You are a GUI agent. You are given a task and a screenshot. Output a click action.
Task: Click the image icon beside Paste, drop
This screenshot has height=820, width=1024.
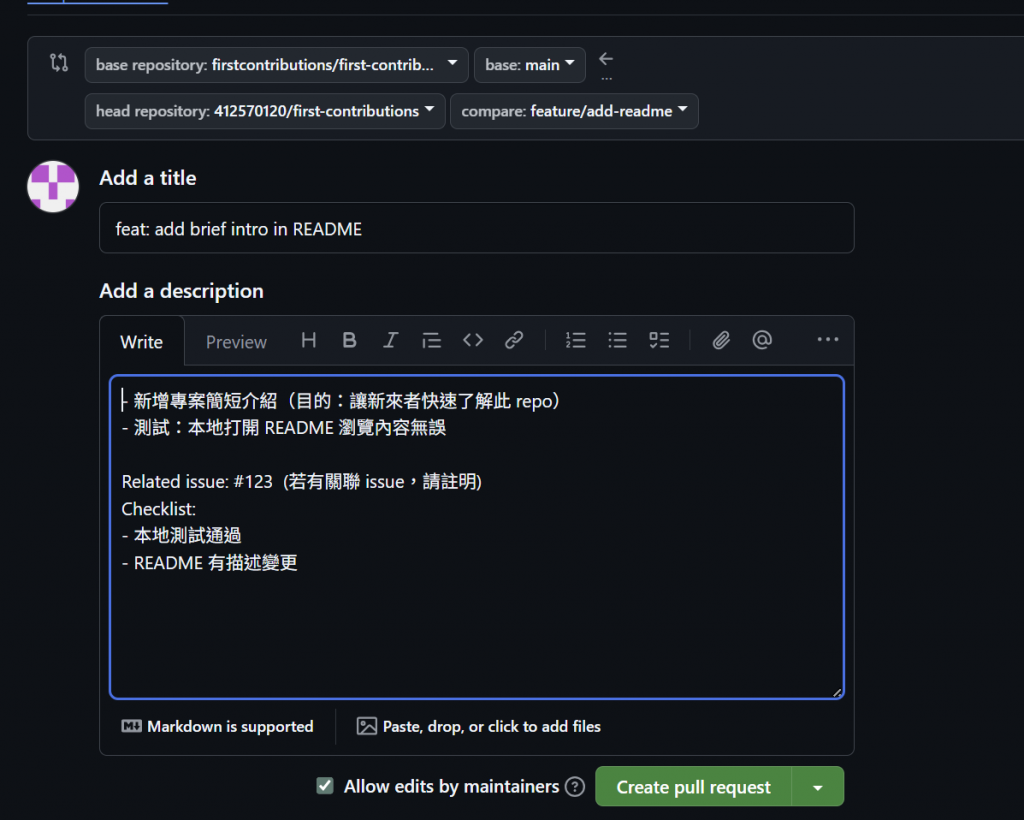[x=366, y=726]
